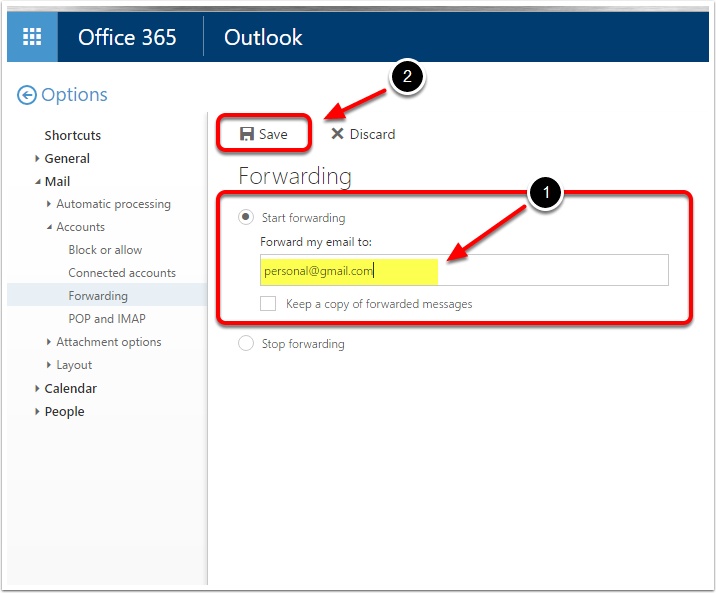Open Connected accounts settings
This screenshot has width=716, height=593.
click(x=122, y=273)
